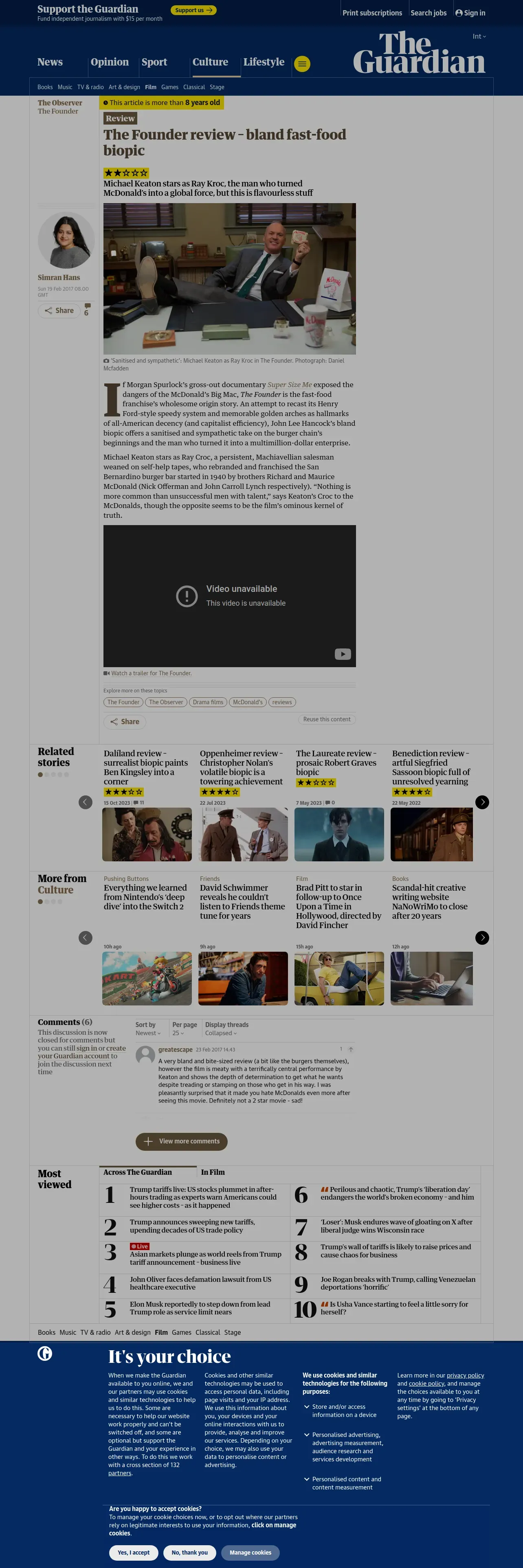This screenshot has width=523, height=1568.
Task: Open Display threads Collapsed dropdown
Action: [221, 1033]
